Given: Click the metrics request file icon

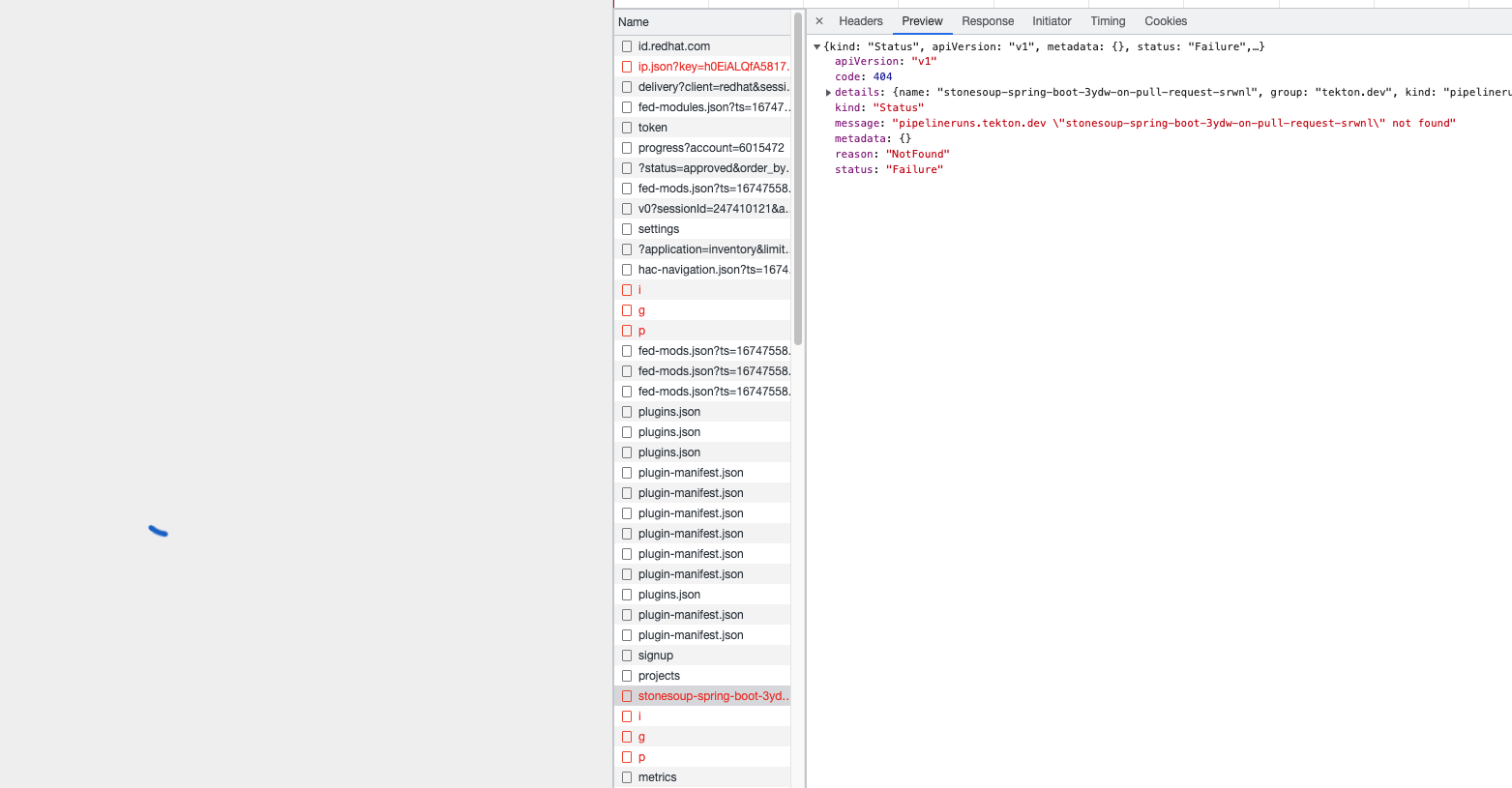Looking at the screenshot, I should [x=627, y=777].
